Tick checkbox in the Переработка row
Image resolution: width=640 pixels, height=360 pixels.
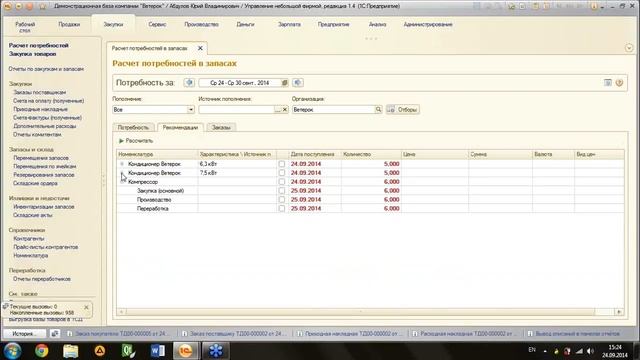click(282, 208)
